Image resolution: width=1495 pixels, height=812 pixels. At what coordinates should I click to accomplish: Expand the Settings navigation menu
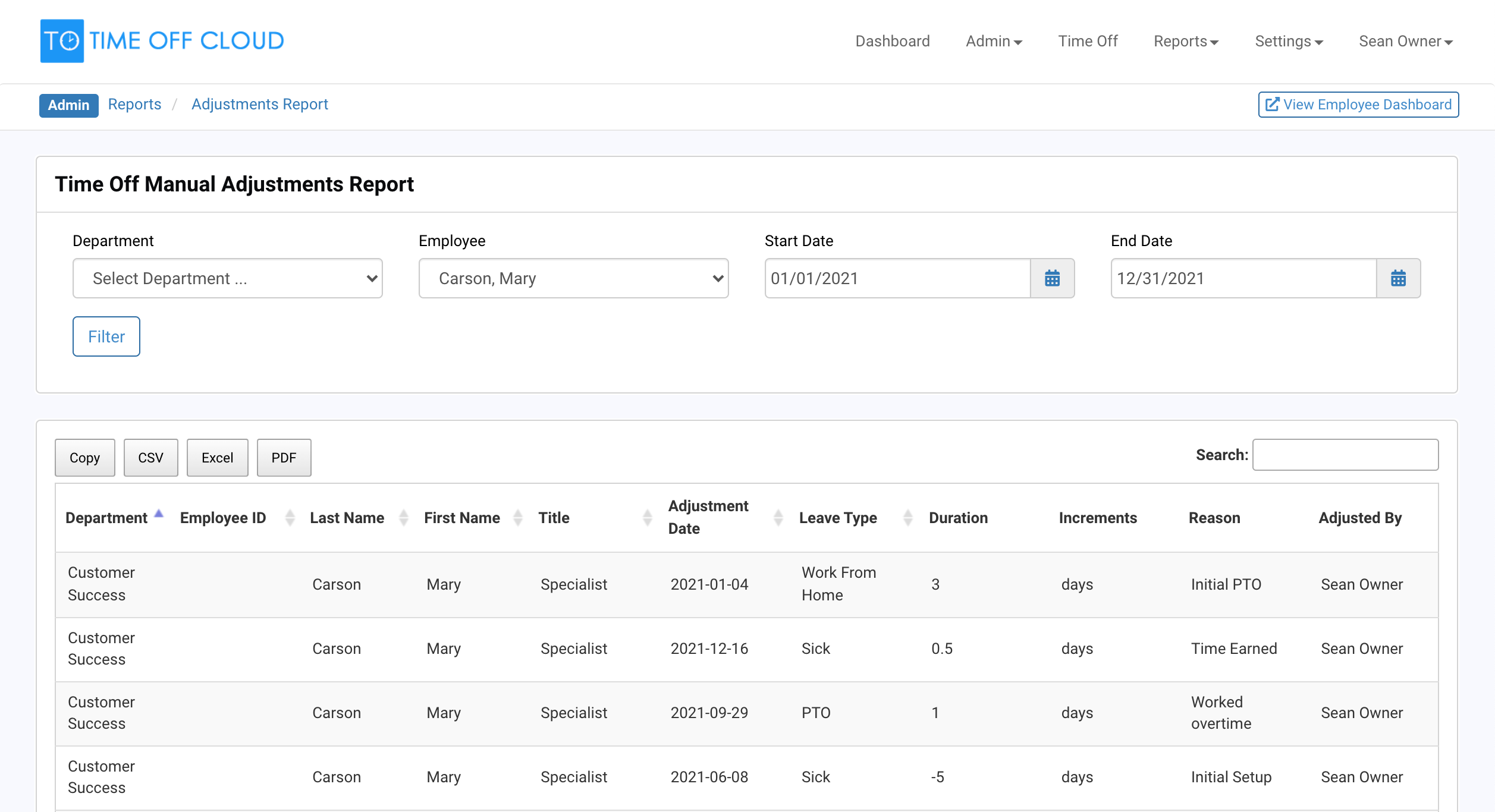(1289, 41)
